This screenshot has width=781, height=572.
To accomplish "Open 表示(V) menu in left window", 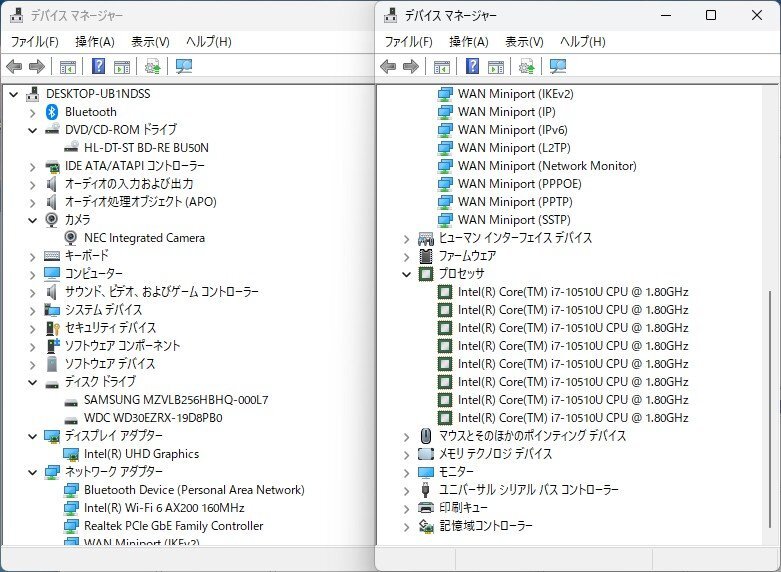I will click(x=150, y=41).
